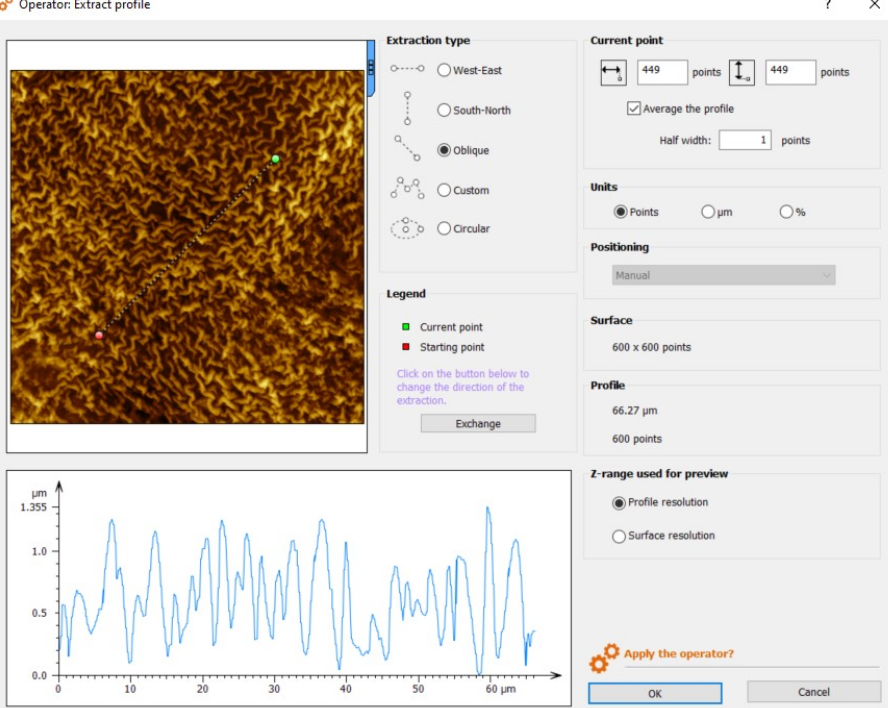888x708 pixels.
Task: Click the vertical position points field
Action: pyautogui.click(x=790, y=72)
